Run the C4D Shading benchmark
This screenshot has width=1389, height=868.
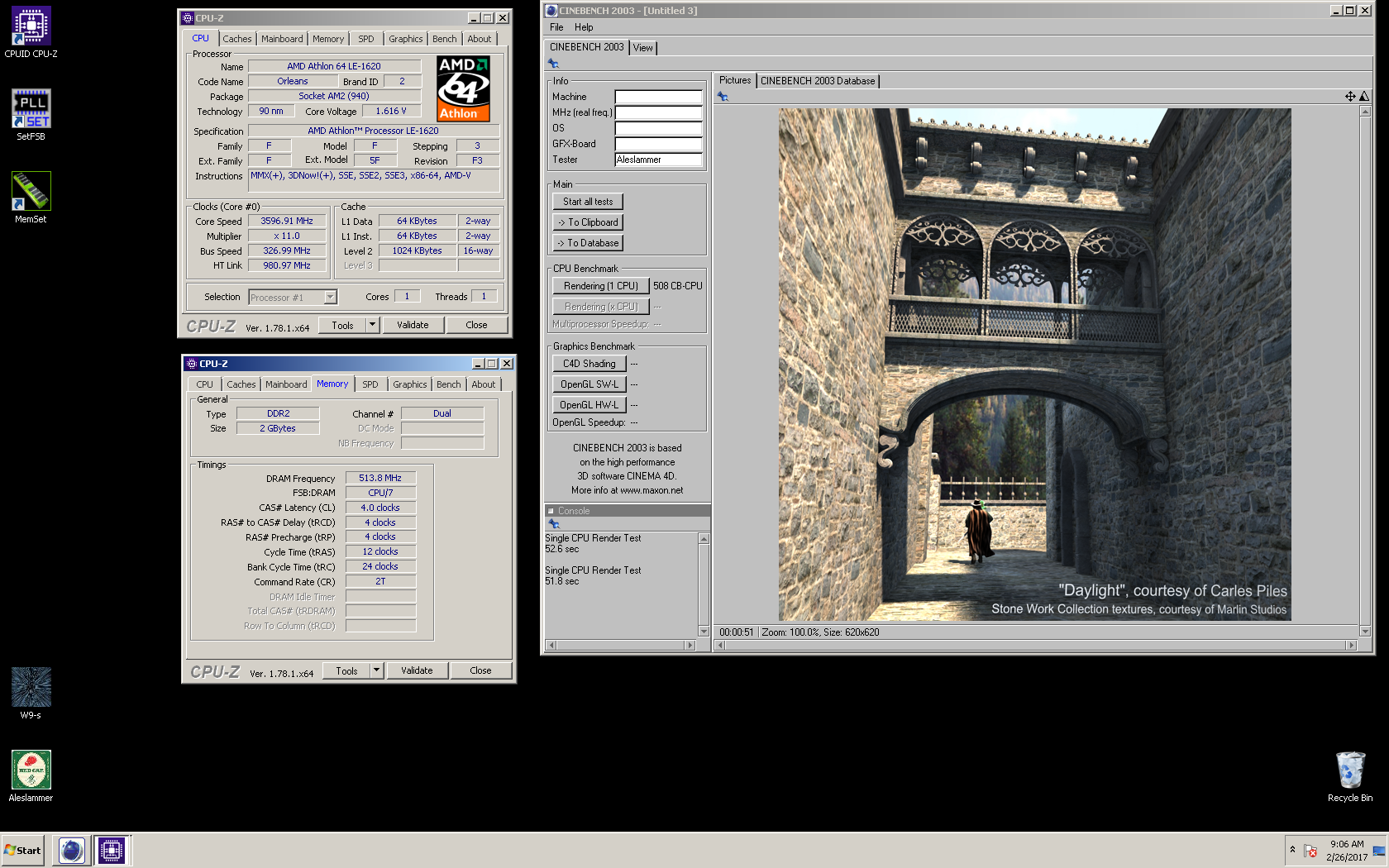point(589,364)
